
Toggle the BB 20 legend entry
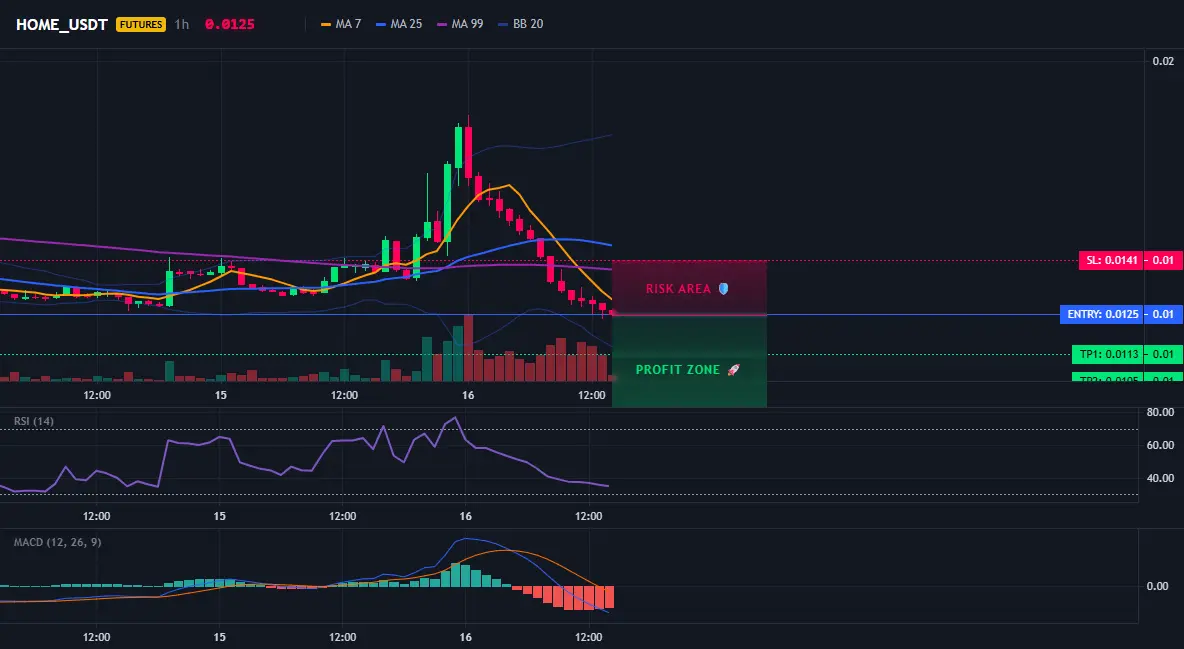click(521, 24)
